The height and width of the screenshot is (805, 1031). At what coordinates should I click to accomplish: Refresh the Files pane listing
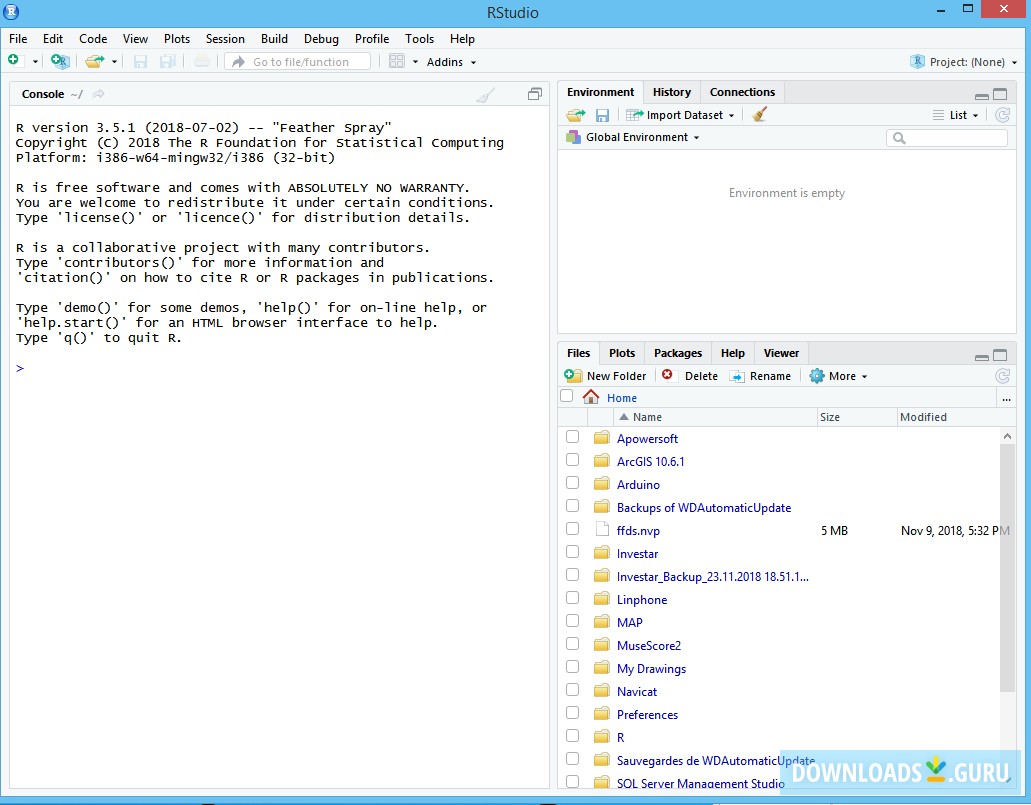tap(1002, 376)
